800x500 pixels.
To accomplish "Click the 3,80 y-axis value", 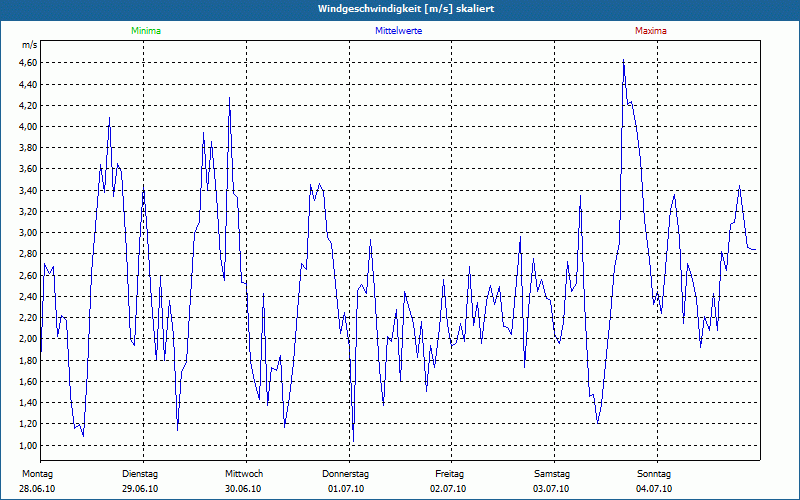I will tap(28, 148).
